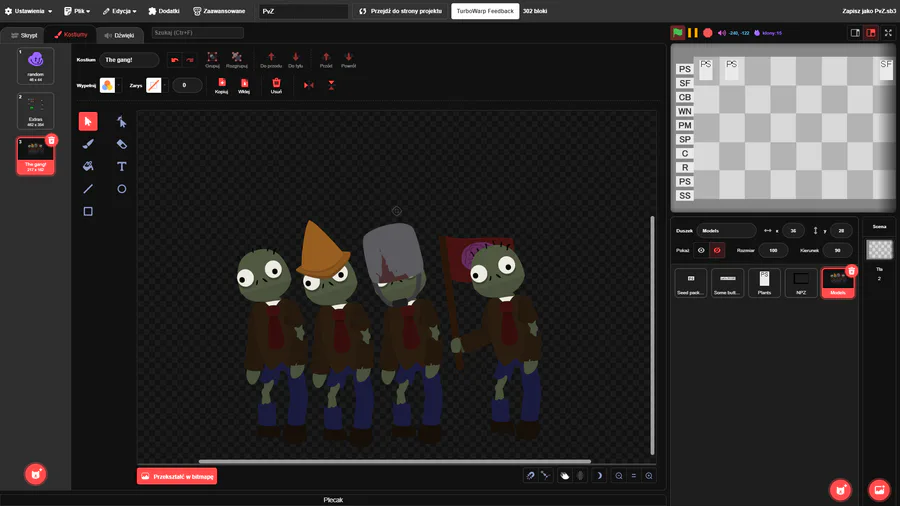Send selection backward with Do tyłu
The width and height of the screenshot is (900, 506).
[296, 60]
